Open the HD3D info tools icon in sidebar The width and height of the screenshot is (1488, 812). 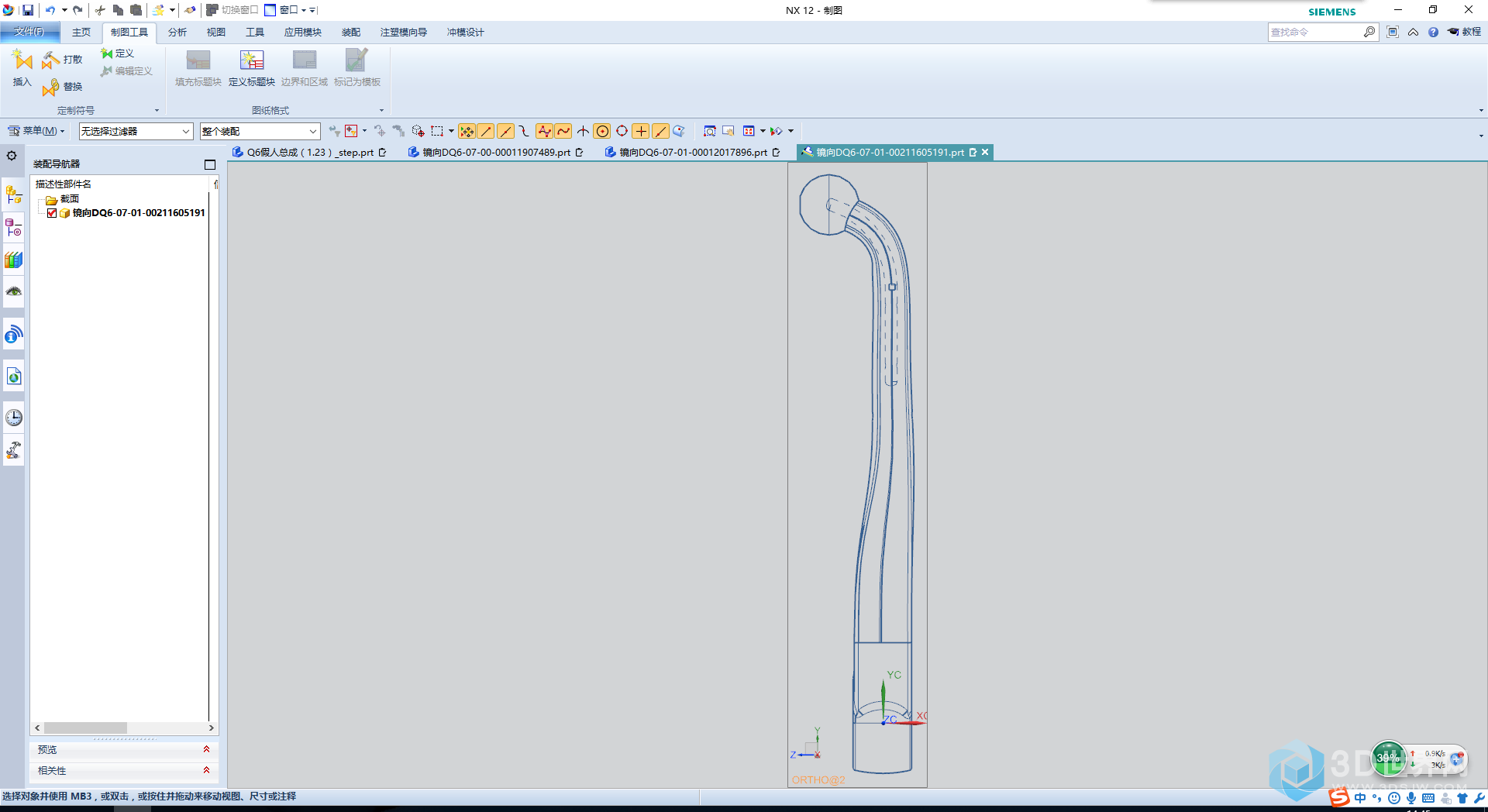click(x=14, y=335)
